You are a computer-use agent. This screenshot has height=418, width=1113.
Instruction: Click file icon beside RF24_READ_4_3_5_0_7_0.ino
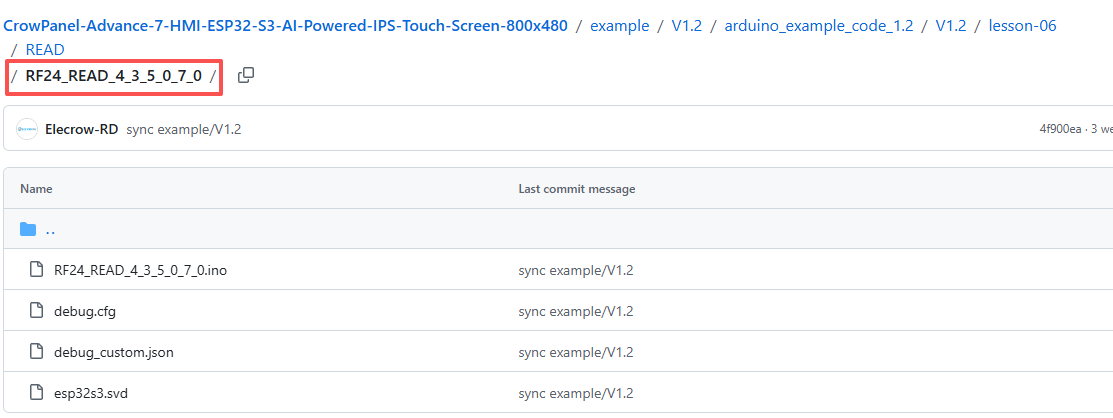point(35,270)
